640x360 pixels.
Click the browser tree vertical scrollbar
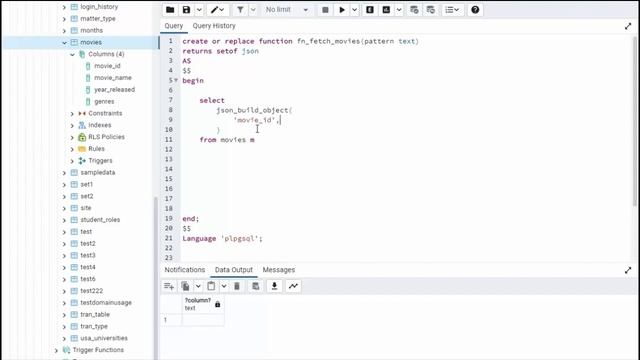156,278
